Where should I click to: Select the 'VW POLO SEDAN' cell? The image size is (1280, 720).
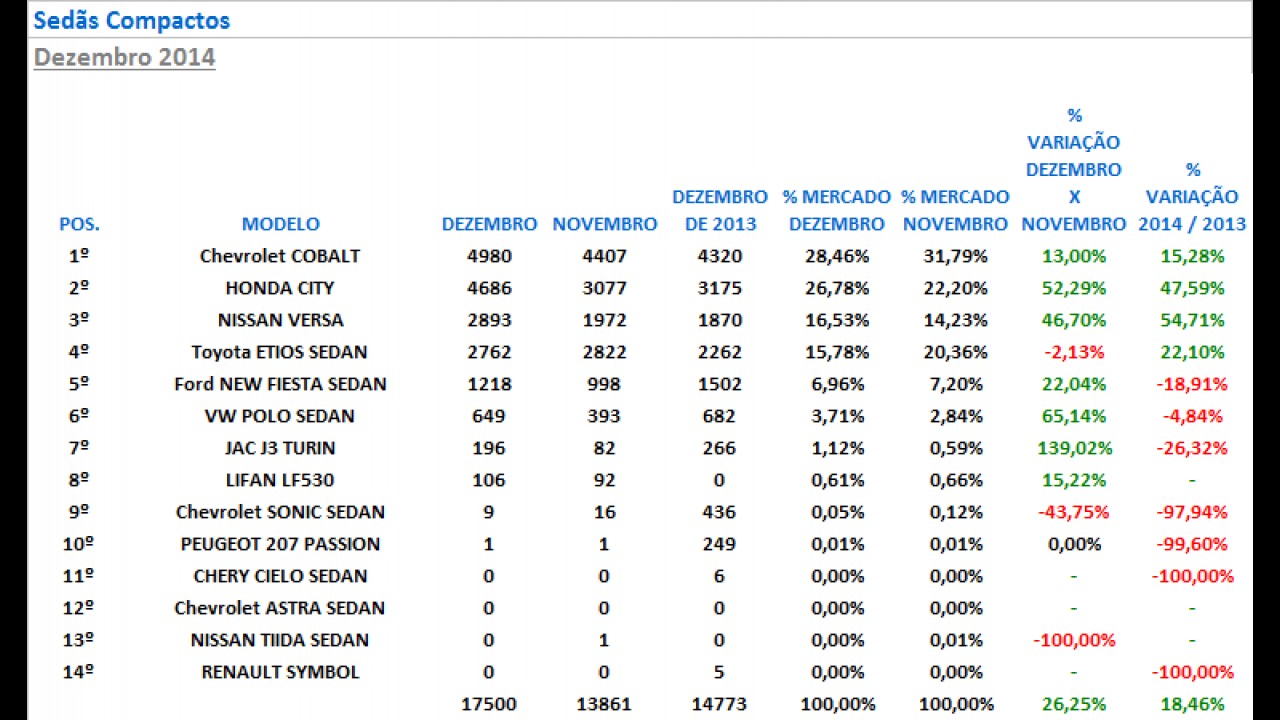[x=280, y=416]
